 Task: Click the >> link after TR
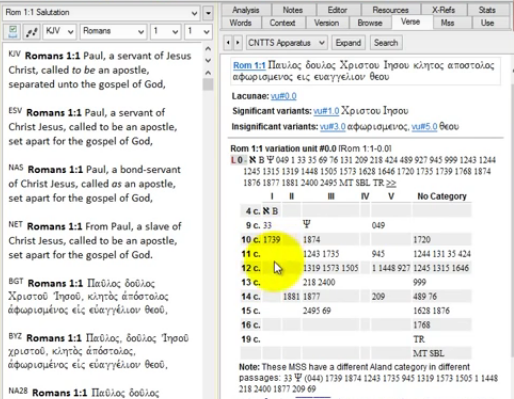click(391, 183)
